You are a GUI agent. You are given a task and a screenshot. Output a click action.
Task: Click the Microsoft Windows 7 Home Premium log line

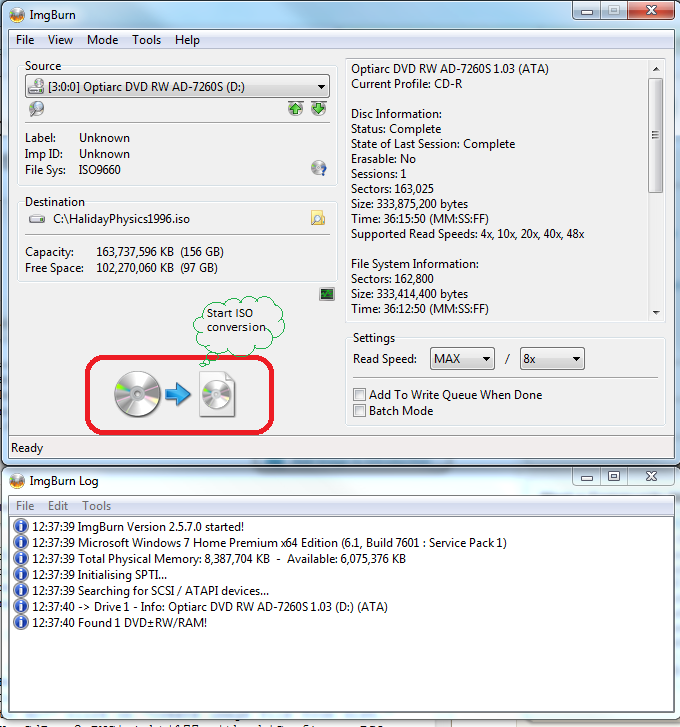pyautogui.click(x=269, y=542)
